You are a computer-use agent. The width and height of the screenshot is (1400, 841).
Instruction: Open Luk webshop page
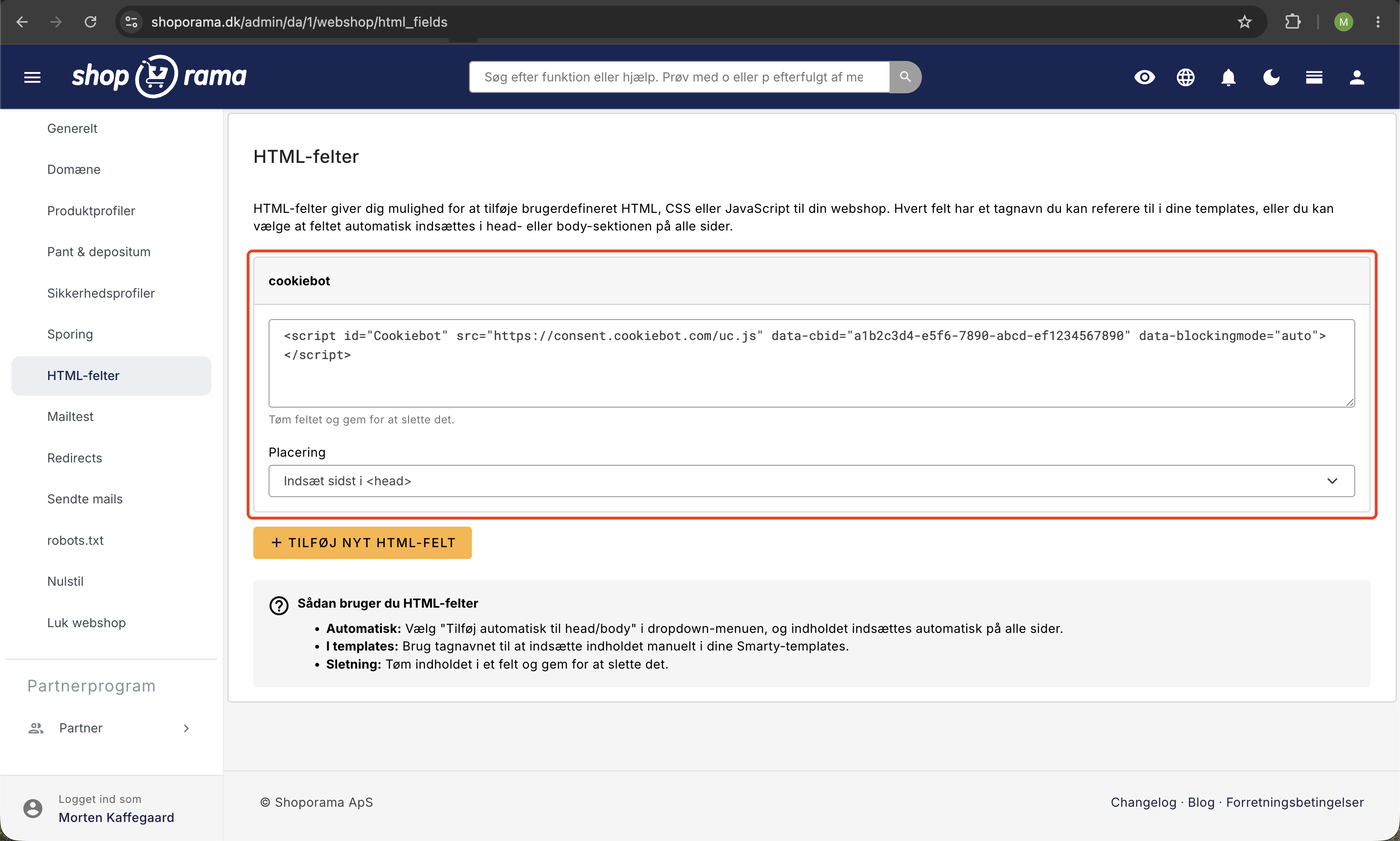tap(87, 622)
